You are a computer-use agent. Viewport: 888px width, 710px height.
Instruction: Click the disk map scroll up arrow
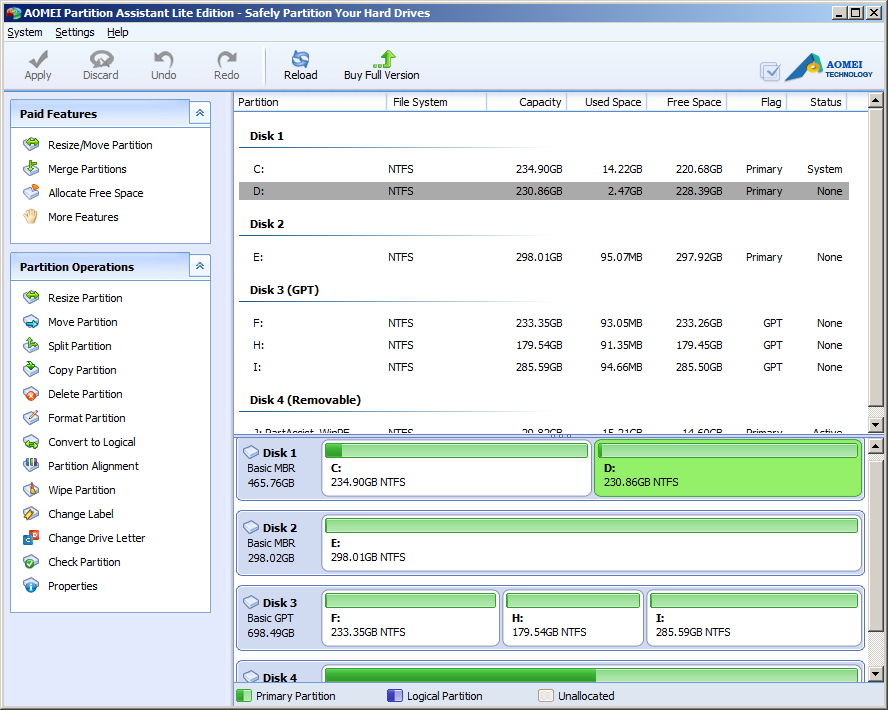pyautogui.click(x=876, y=446)
